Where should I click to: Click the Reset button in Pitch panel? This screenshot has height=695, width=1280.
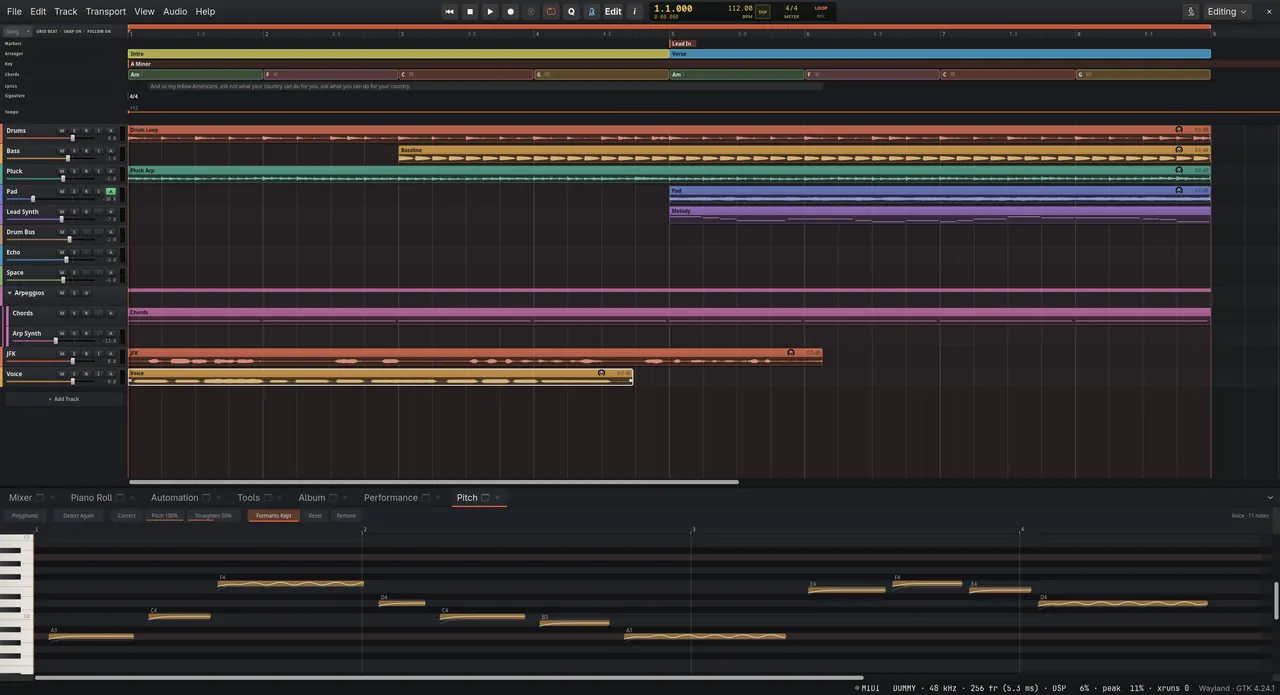click(x=315, y=516)
